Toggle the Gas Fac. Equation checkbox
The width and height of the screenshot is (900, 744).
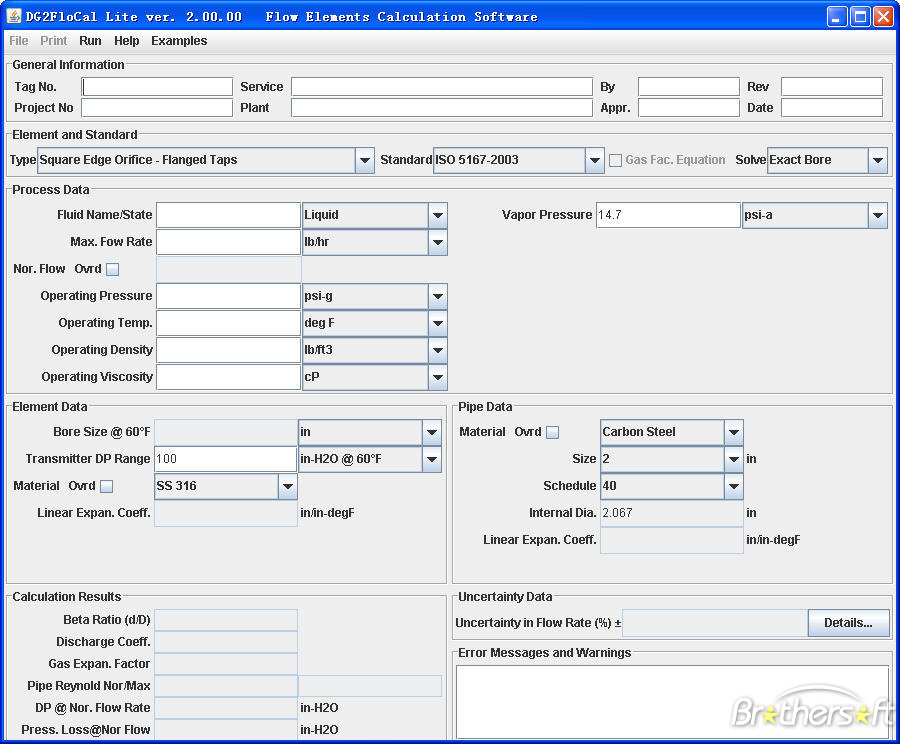click(x=615, y=160)
